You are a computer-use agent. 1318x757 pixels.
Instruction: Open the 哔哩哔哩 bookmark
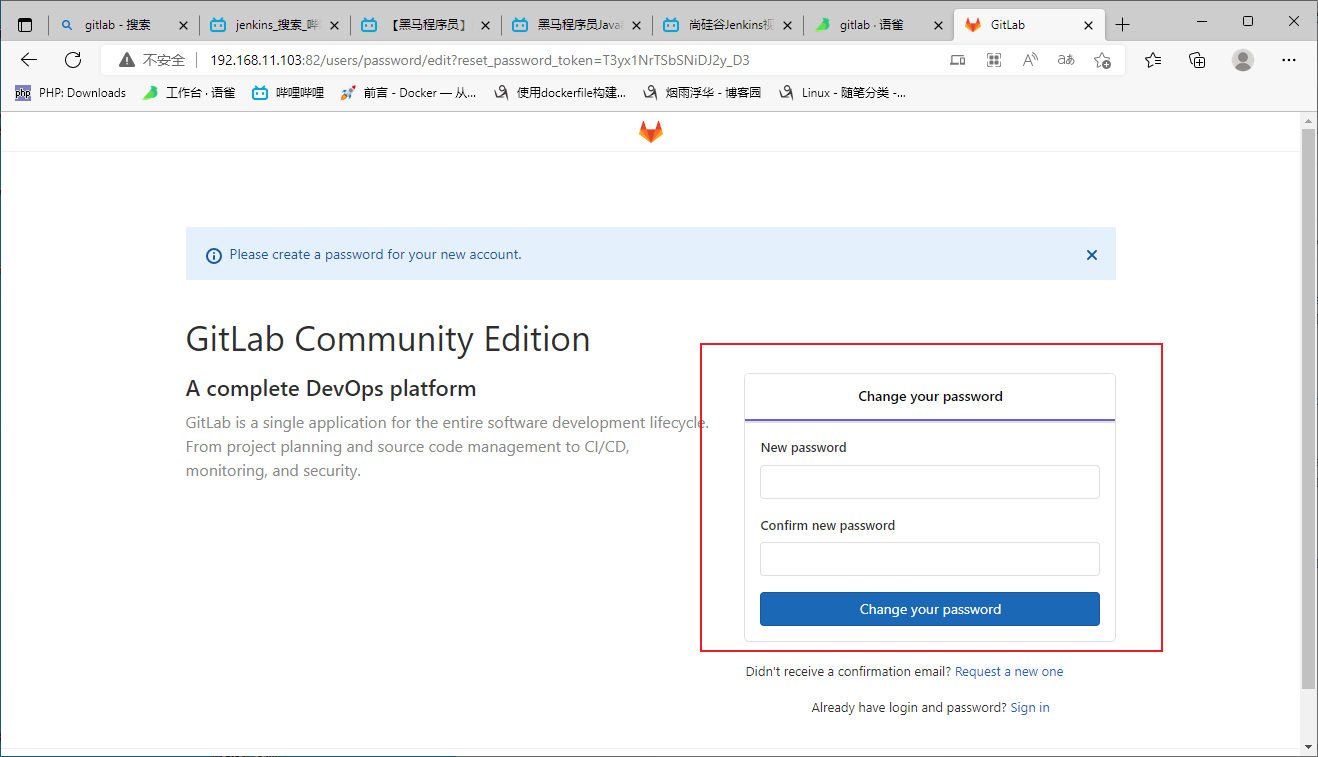pos(288,93)
